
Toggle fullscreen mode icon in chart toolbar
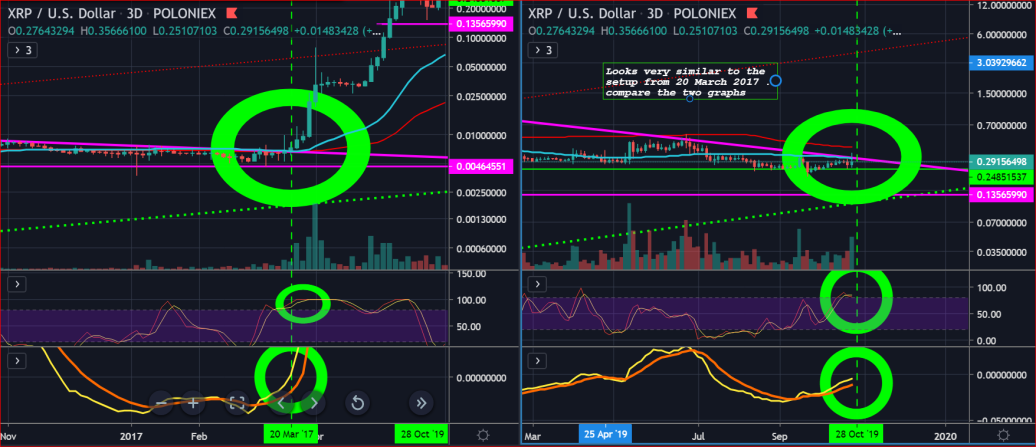tap(236, 402)
